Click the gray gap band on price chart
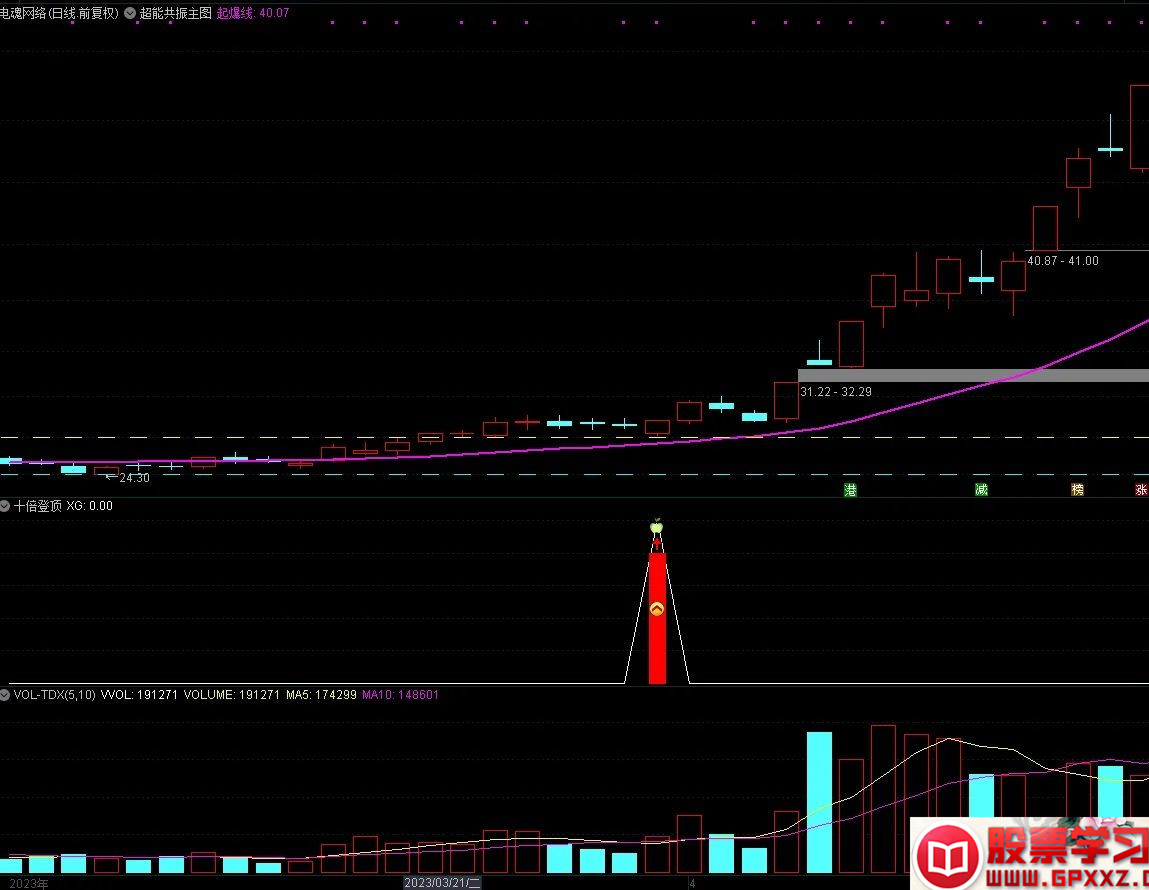 pos(973,375)
